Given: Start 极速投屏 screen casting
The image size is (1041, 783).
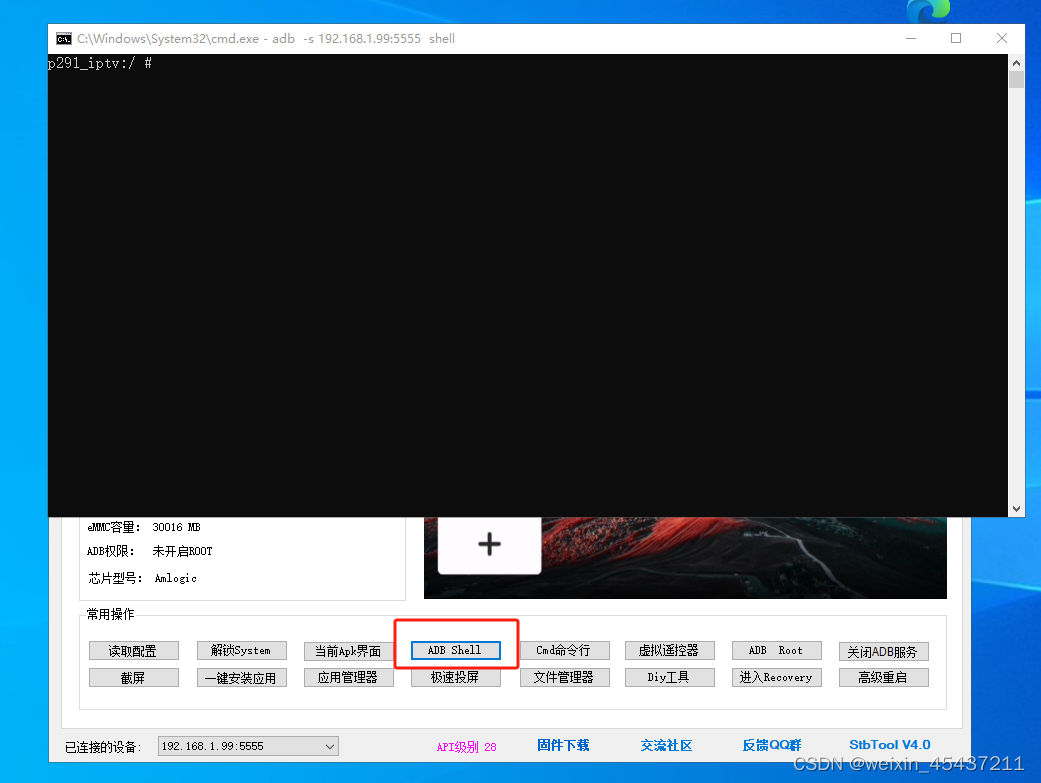Looking at the screenshot, I should coord(455,677).
